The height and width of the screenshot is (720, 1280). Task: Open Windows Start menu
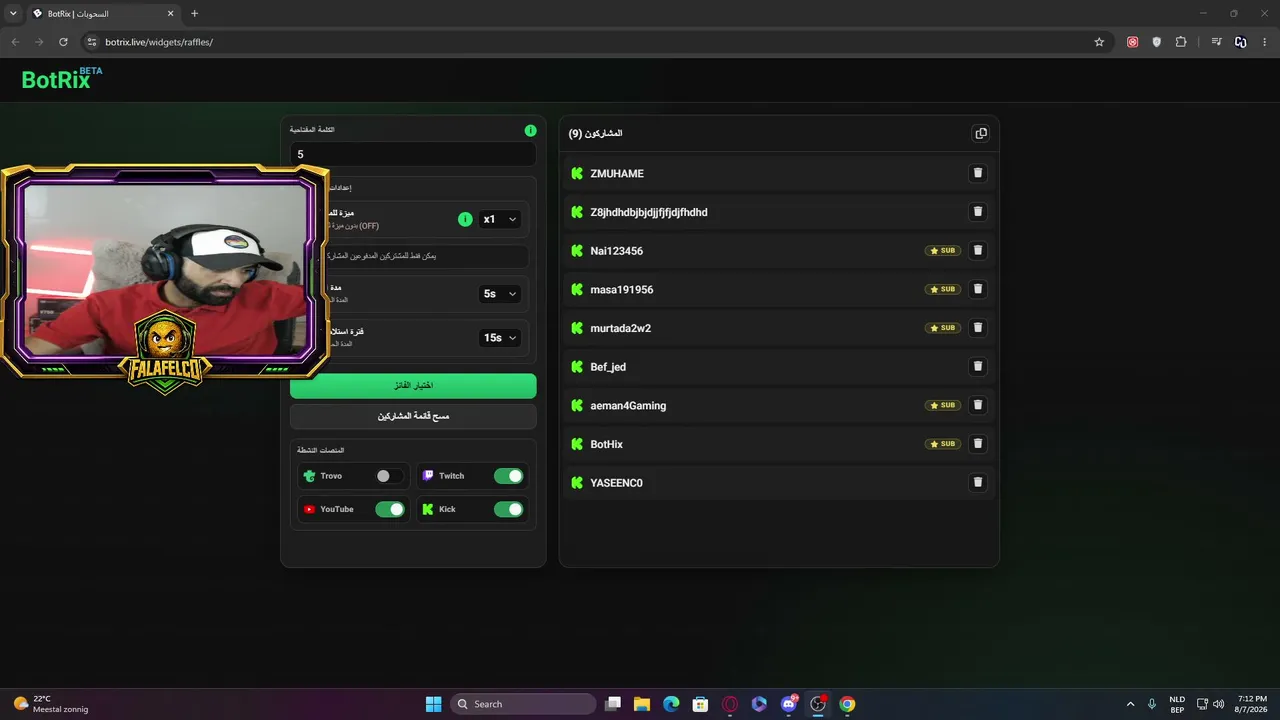tap(433, 704)
